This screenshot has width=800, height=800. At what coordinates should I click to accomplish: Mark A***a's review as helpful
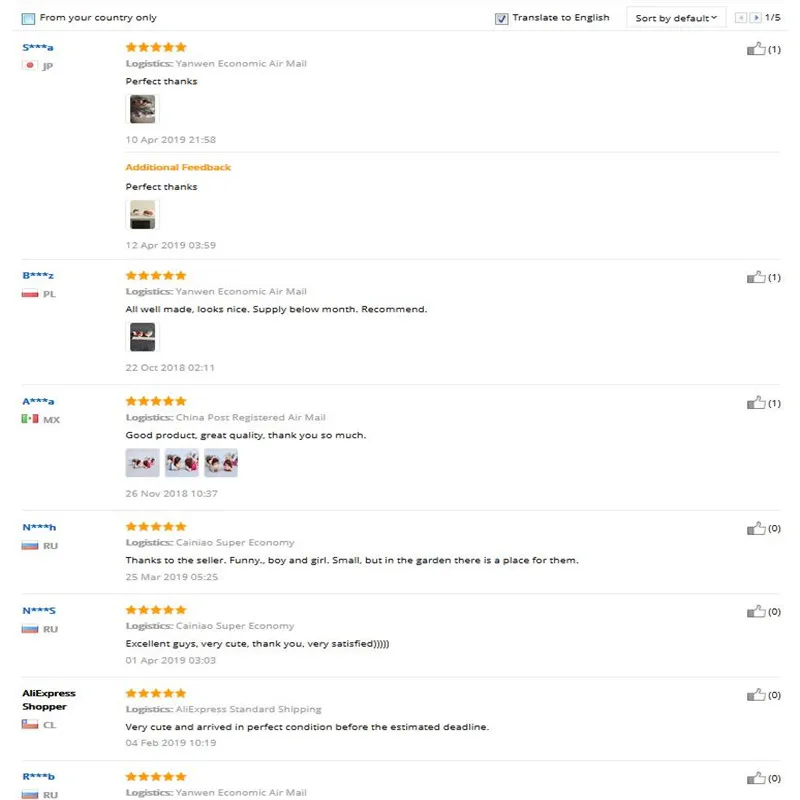(756, 403)
